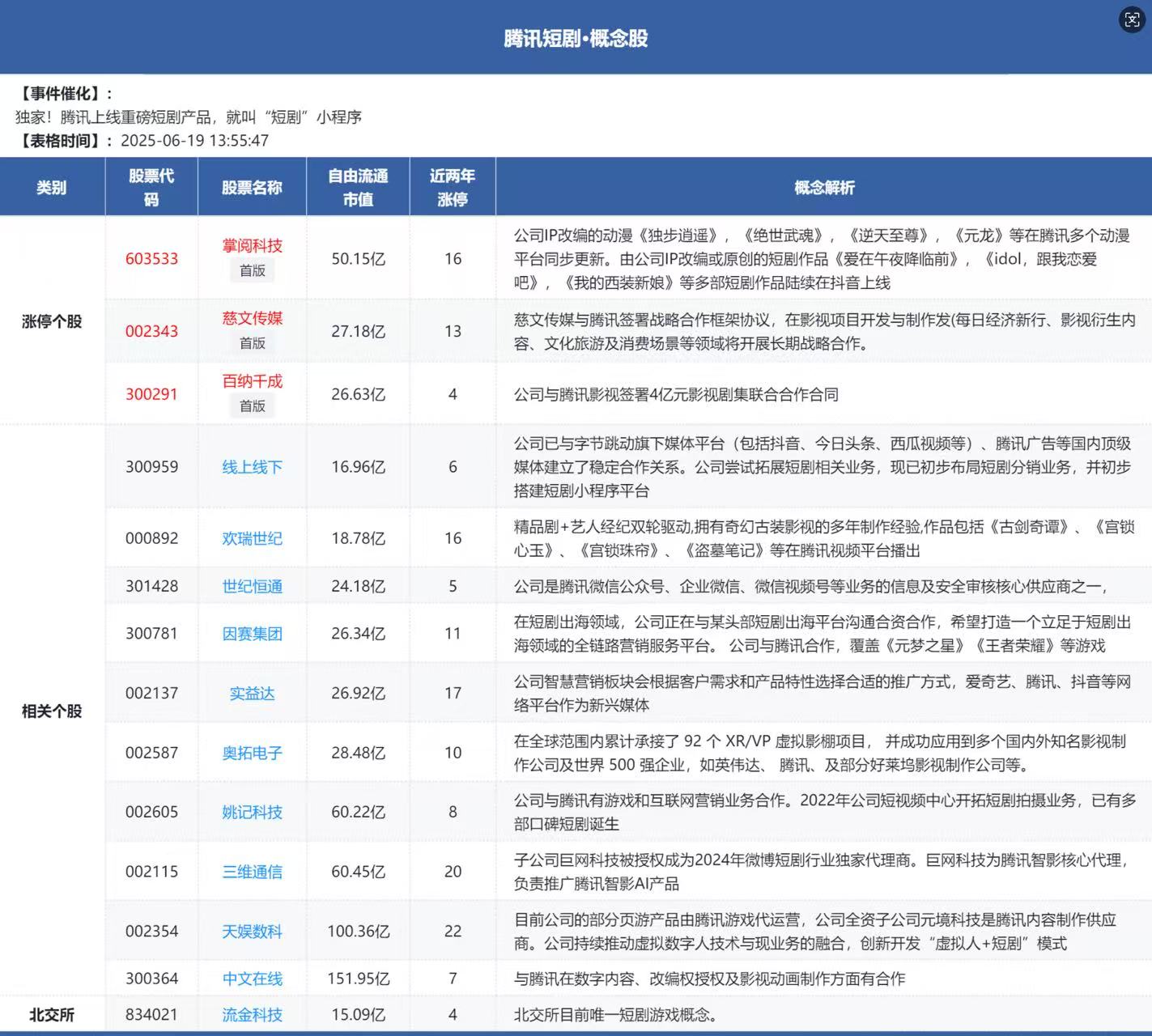Select stock code 300959
Viewport: 1152px width, 1036px height.
pyautogui.click(x=151, y=467)
